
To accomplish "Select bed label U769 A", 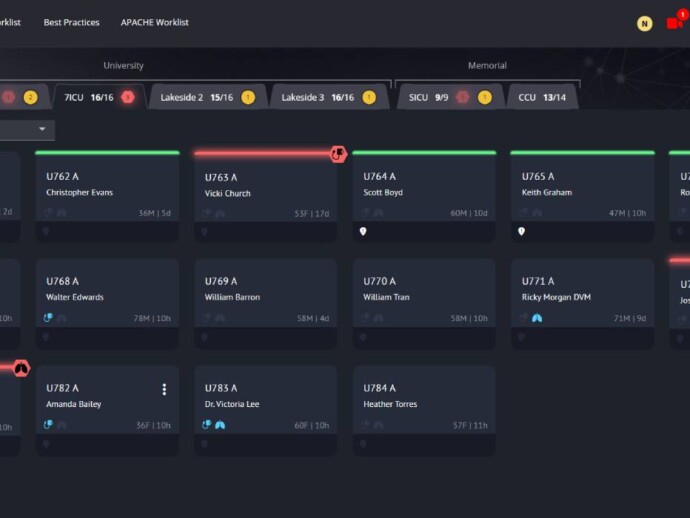I will click(x=221, y=281).
